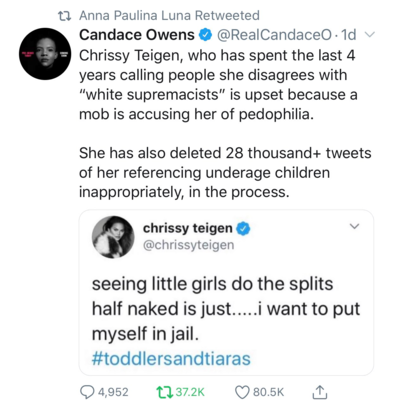Expand the chevron menu next to 1d
The height and width of the screenshot is (407, 393).
pos(370,34)
